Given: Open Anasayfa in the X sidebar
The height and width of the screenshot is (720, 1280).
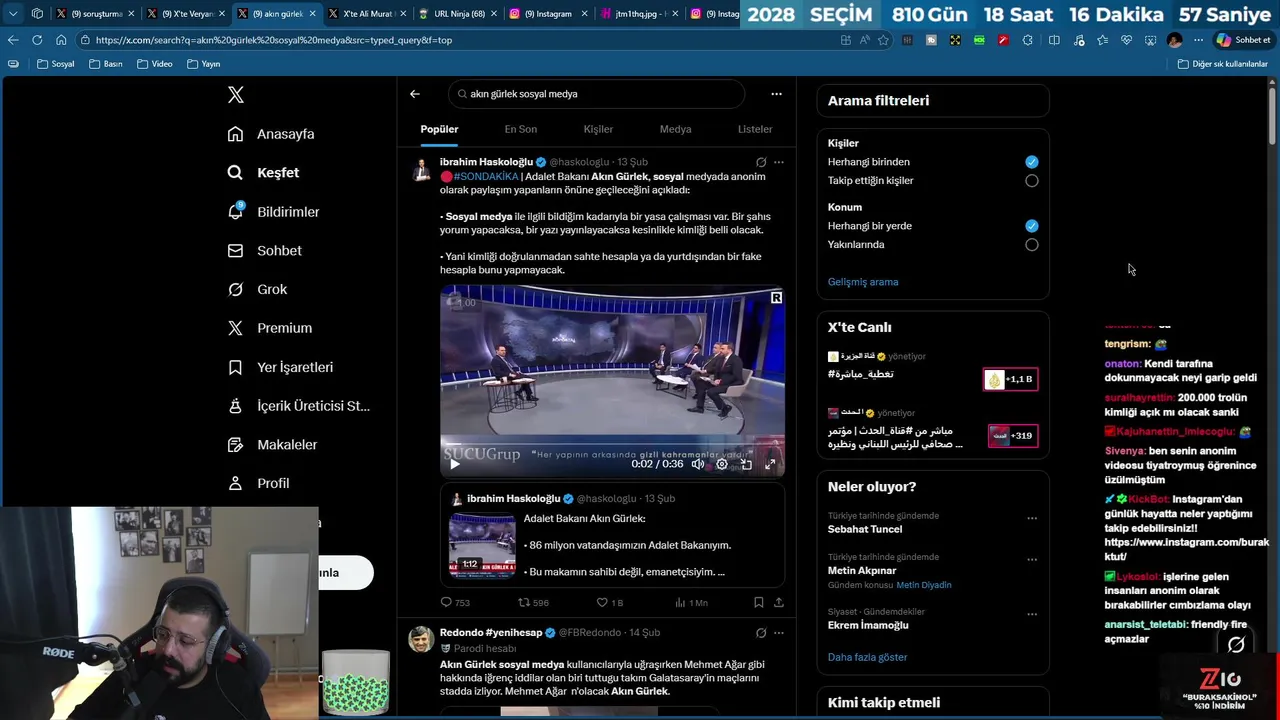Looking at the screenshot, I should click(x=271, y=134).
